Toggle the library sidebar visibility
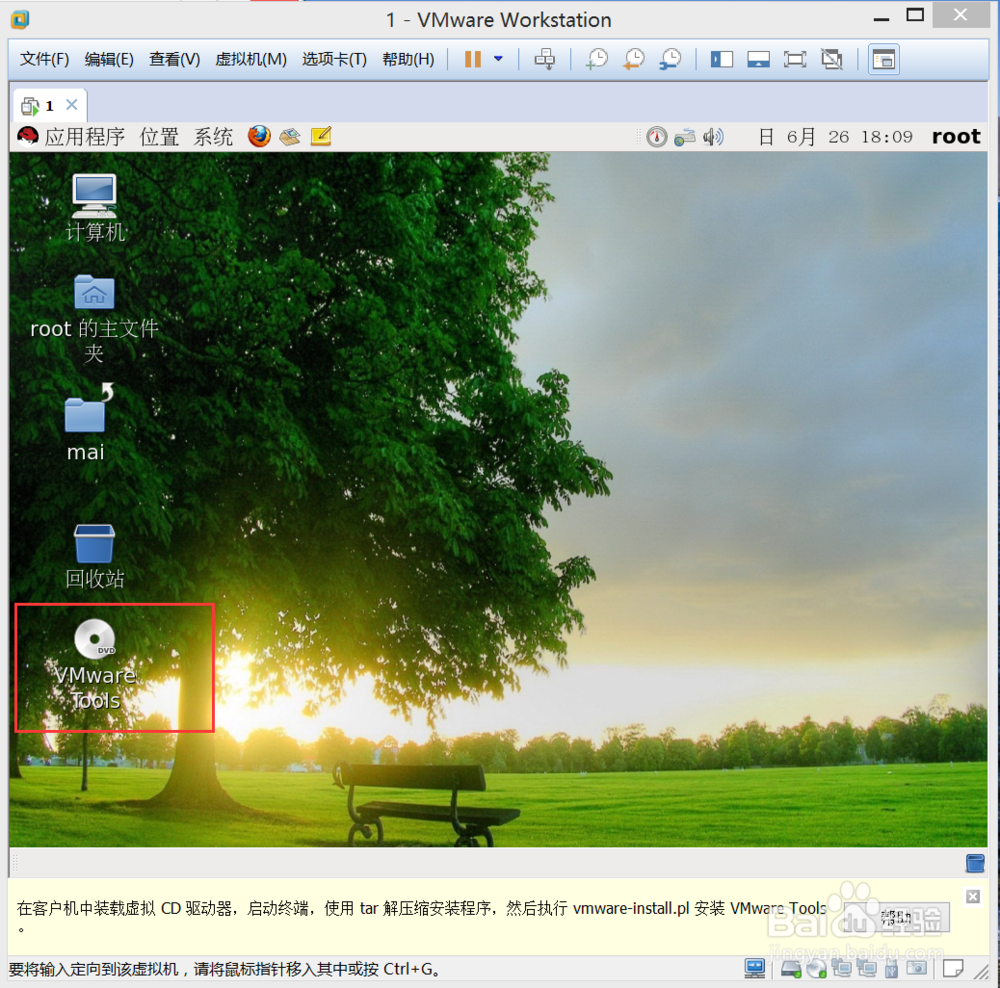This screenshot has width=1000, height=988. [722, 59]
